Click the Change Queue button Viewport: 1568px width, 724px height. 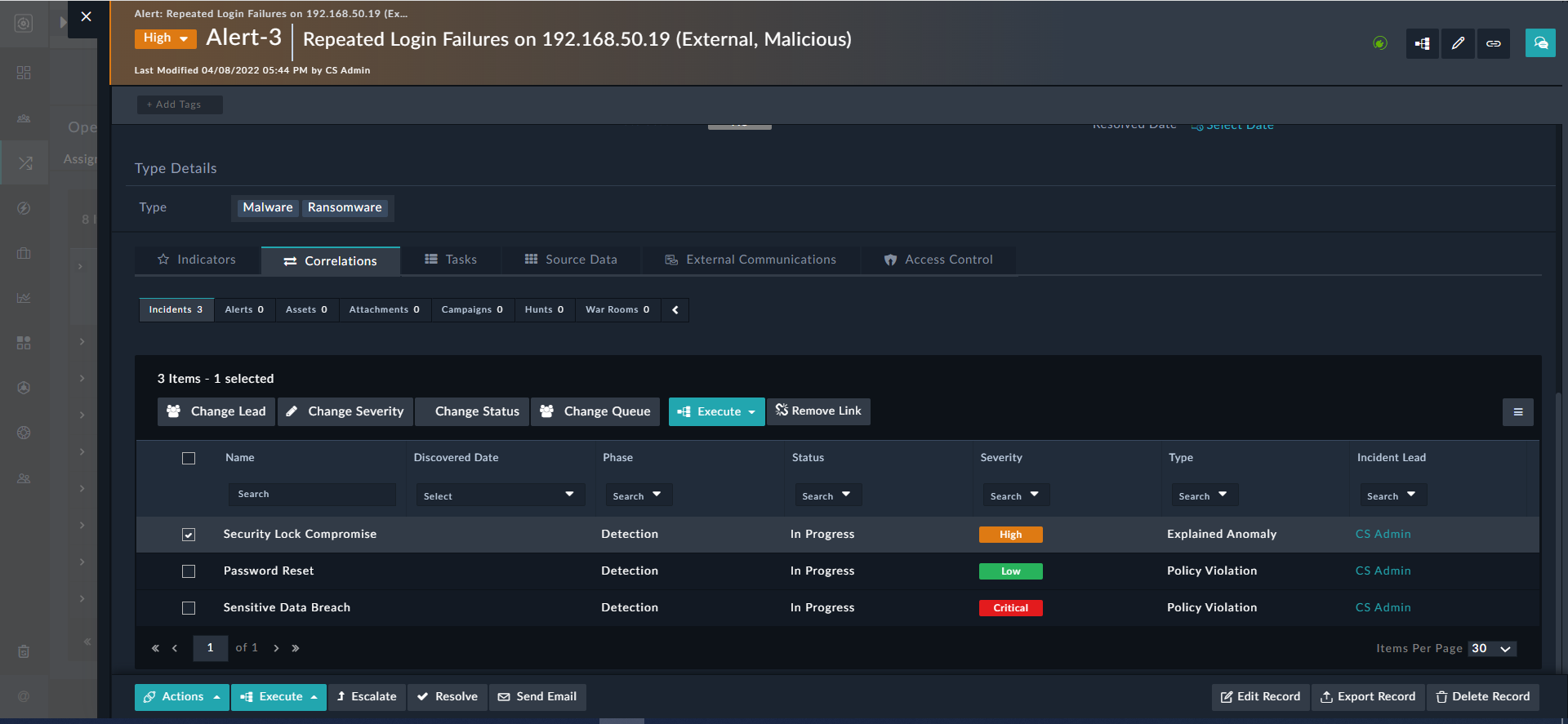click(x=595, y=411)
